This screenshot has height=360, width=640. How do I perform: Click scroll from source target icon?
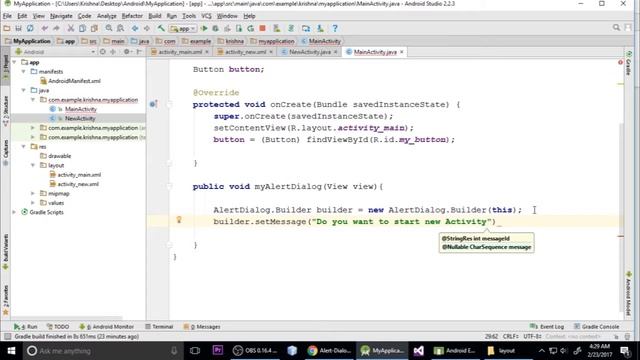point(103,52)
